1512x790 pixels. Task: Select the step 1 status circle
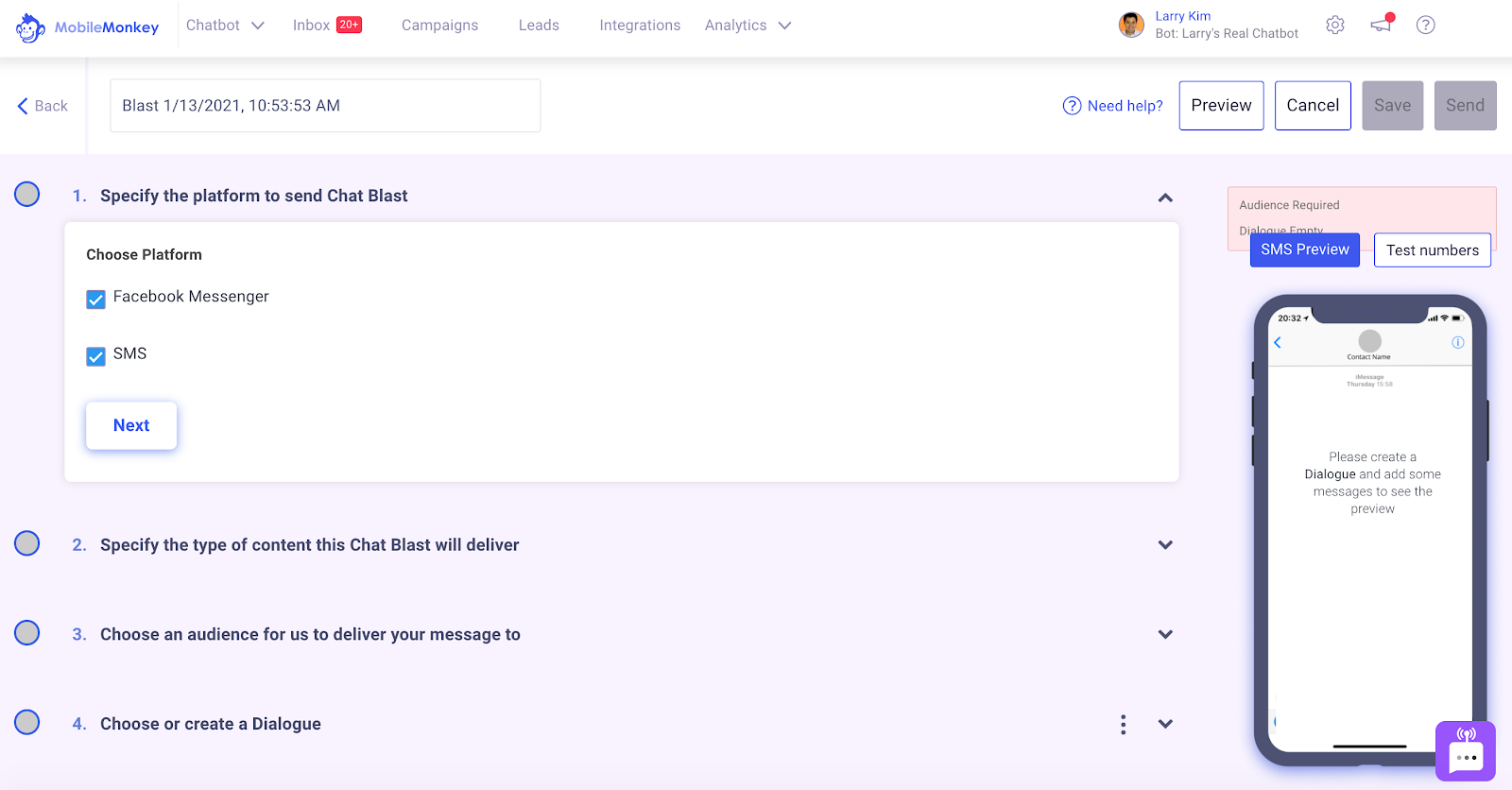point(27,194)
